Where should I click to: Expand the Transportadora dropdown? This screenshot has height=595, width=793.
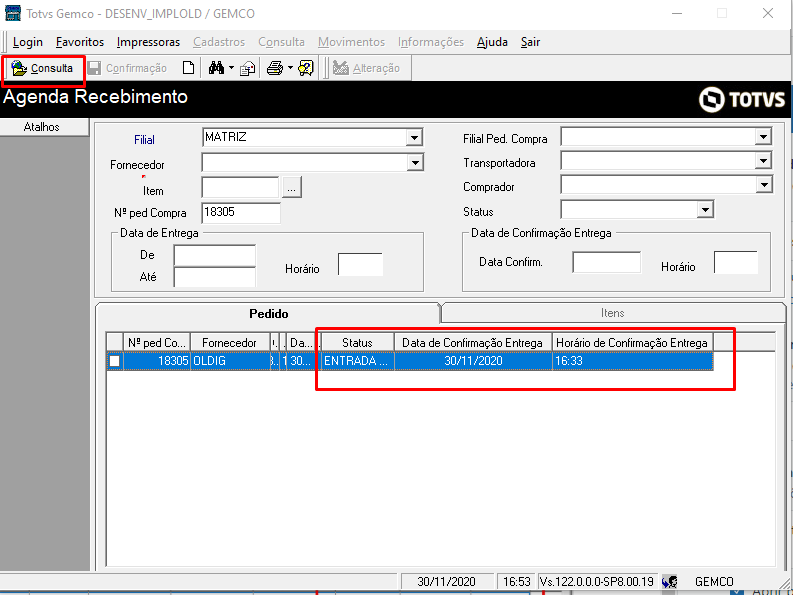point(763,161)
